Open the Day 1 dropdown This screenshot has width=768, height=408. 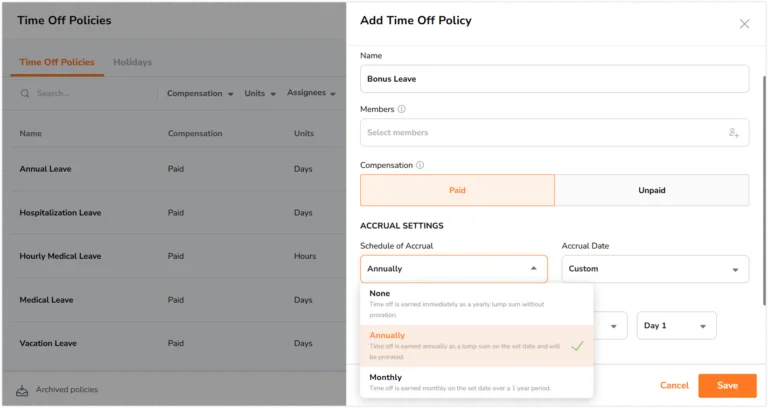point(676,326)
